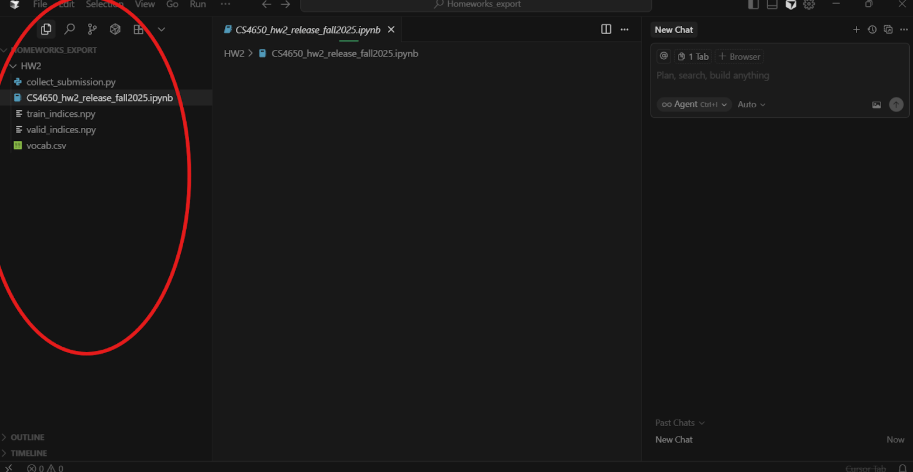Attach an image to the chat
The height and width of the screenshot is (472, 913).
coord(876,105)
